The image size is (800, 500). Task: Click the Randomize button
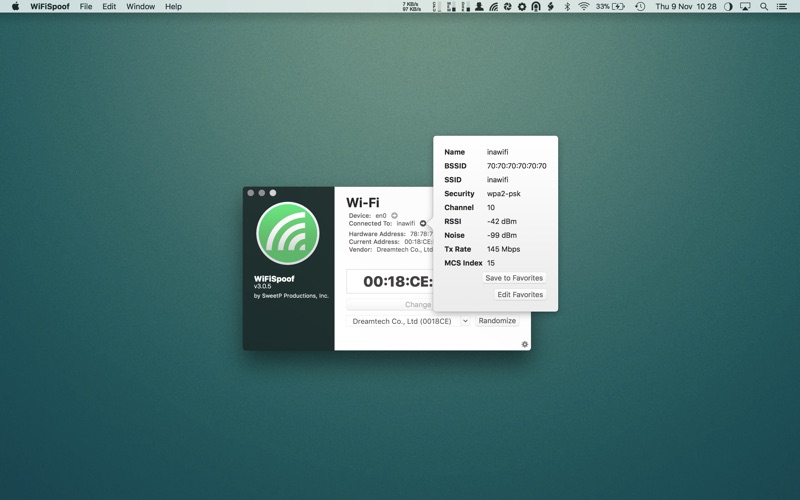click(x=497, y=321)
